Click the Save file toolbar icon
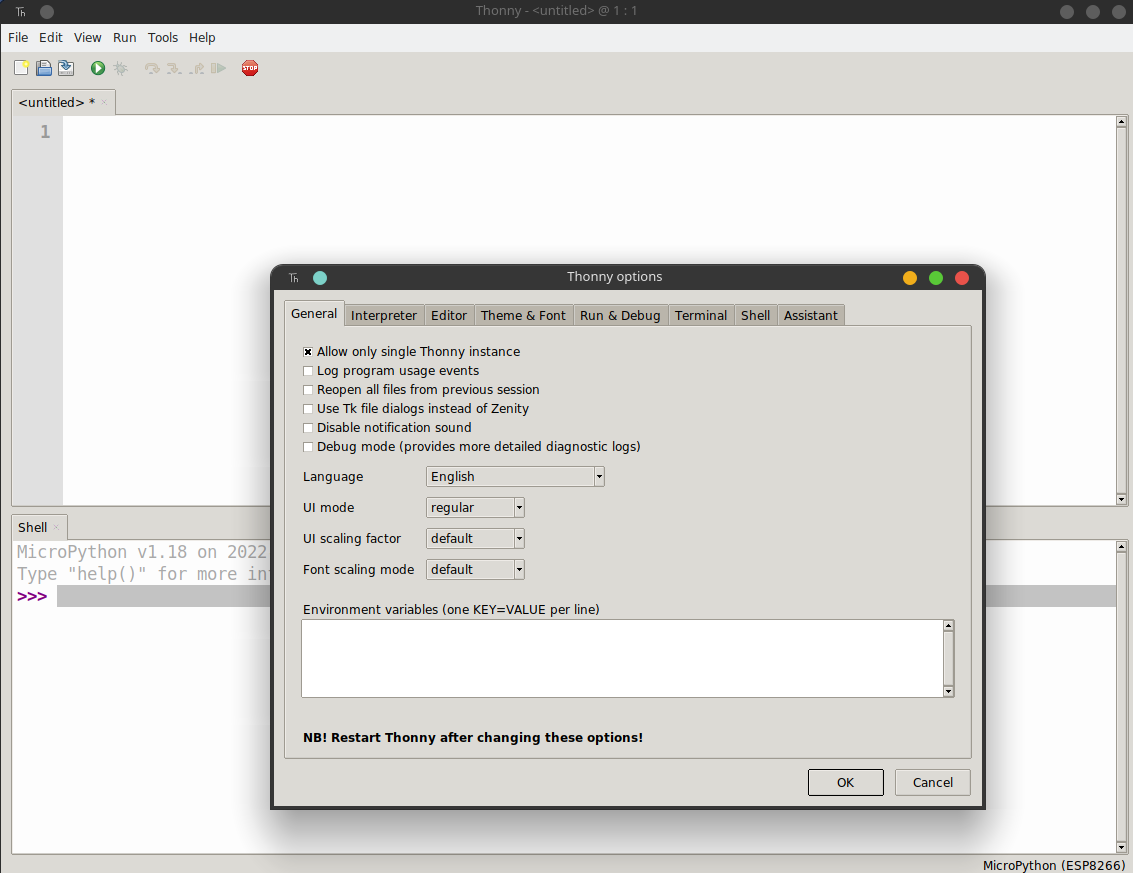Screen dimensions: 1133x873 point(66,68)
